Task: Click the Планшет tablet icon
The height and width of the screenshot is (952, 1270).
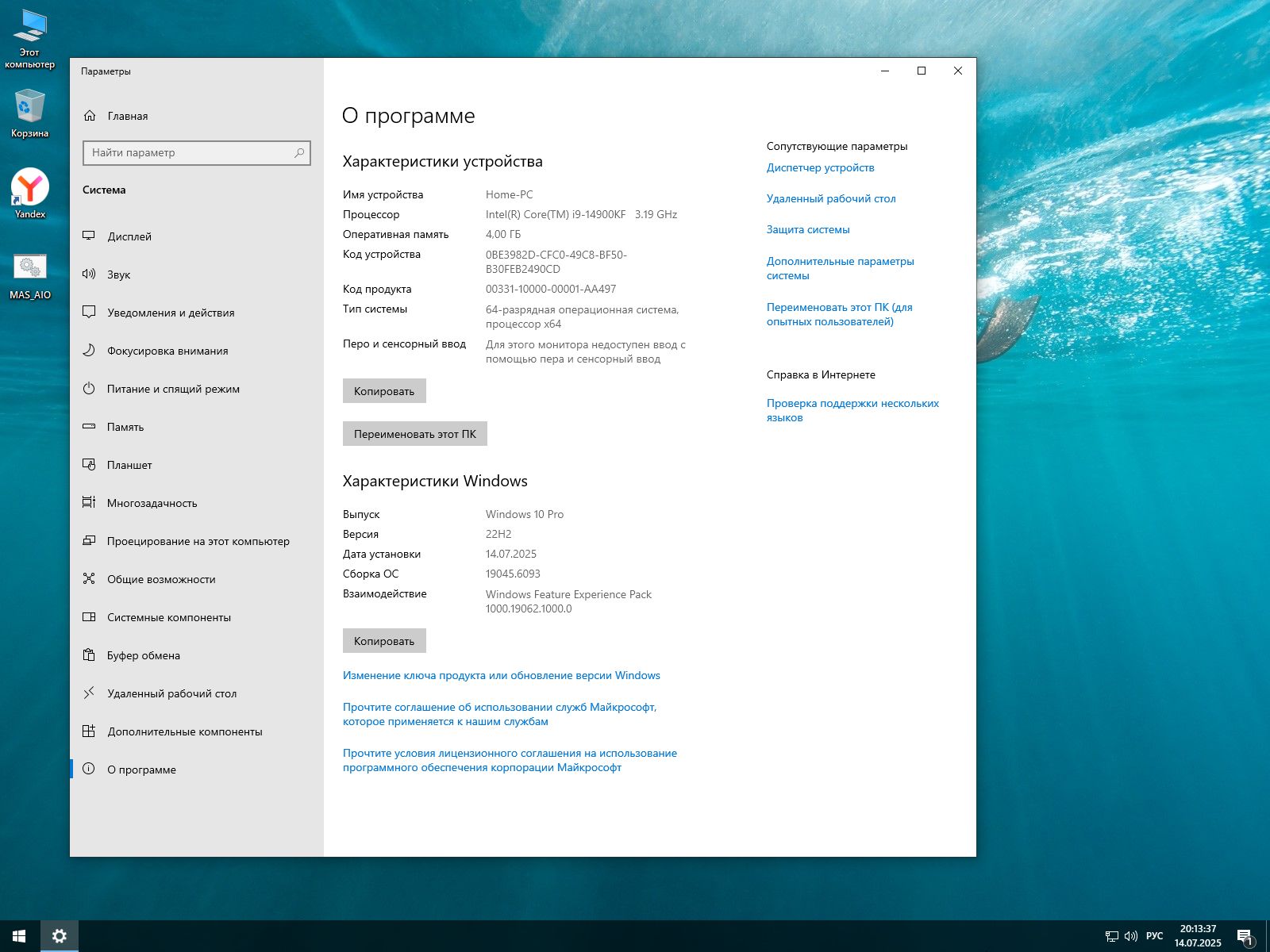Action: 89,465
